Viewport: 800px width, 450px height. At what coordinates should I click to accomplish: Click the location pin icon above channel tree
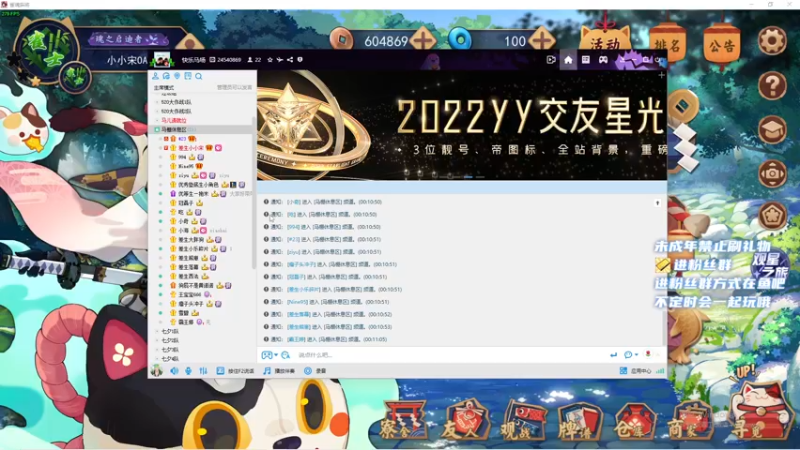pos(177,76)
